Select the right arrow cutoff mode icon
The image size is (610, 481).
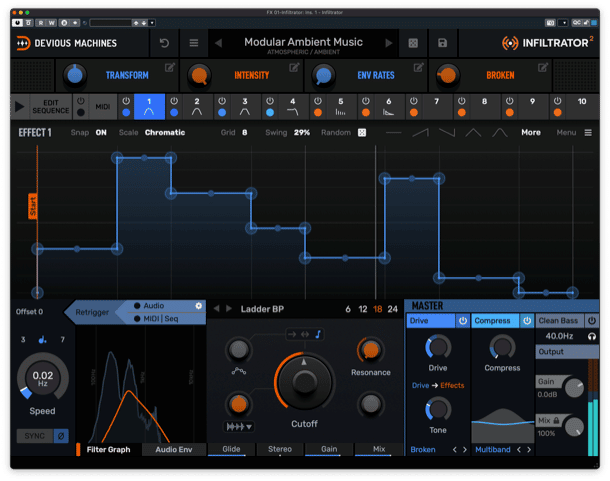click(x=292, y=334)
